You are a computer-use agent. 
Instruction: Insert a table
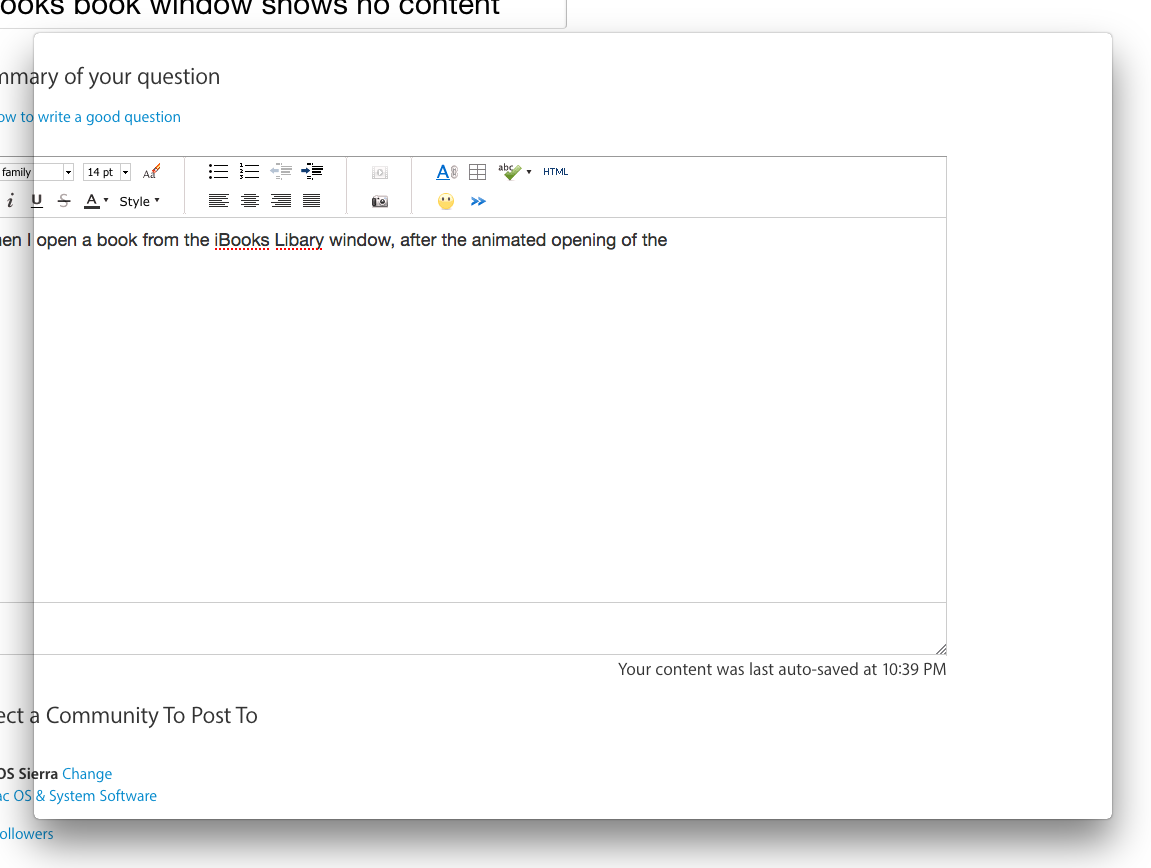(x=477, y=172)
